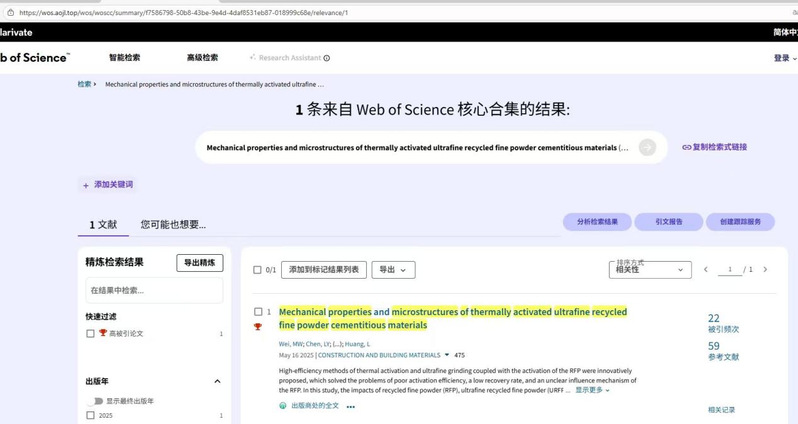Click the copy query link icon
The width and height of the screenshot is (798, 424).
(x=687, y=147)
